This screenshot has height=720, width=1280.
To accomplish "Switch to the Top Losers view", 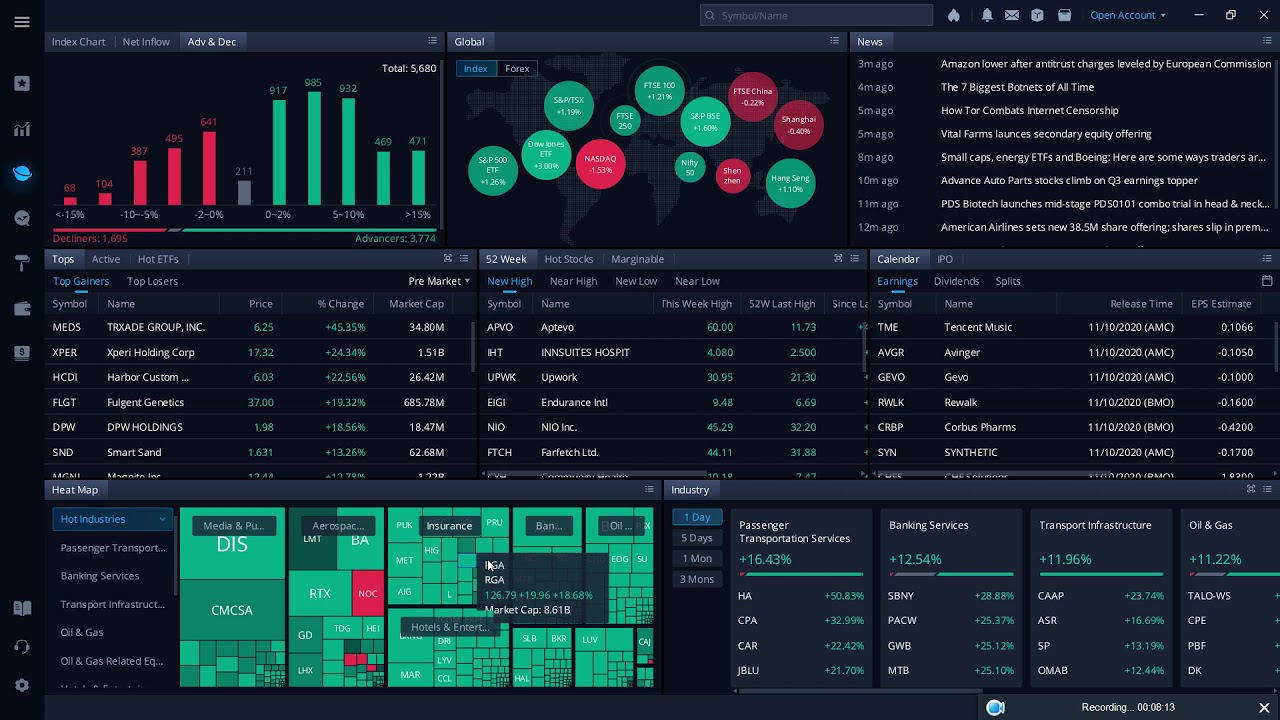I will click(152, 281).
